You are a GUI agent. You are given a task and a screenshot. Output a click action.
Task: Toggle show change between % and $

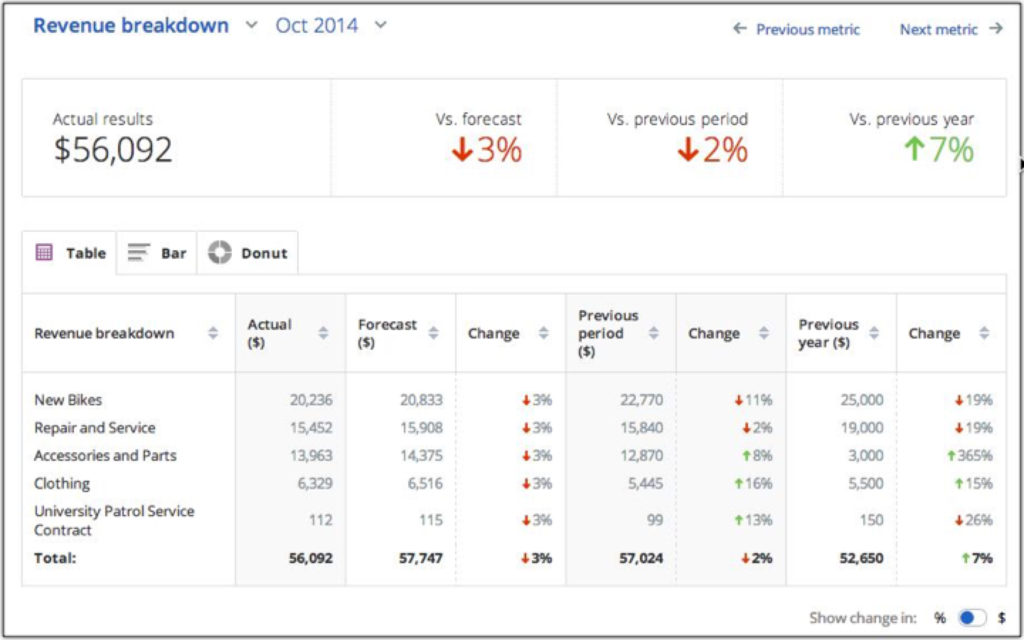[972, 618]
